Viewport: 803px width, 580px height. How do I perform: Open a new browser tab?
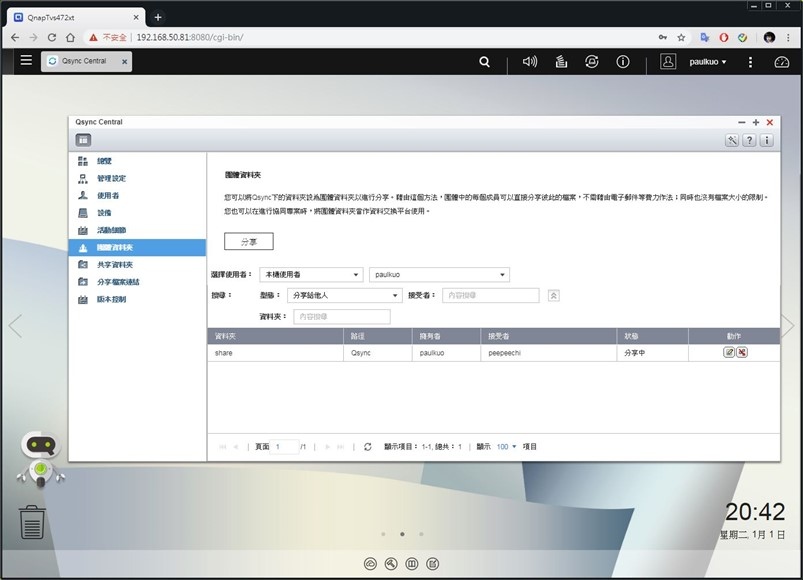[158, 17]
